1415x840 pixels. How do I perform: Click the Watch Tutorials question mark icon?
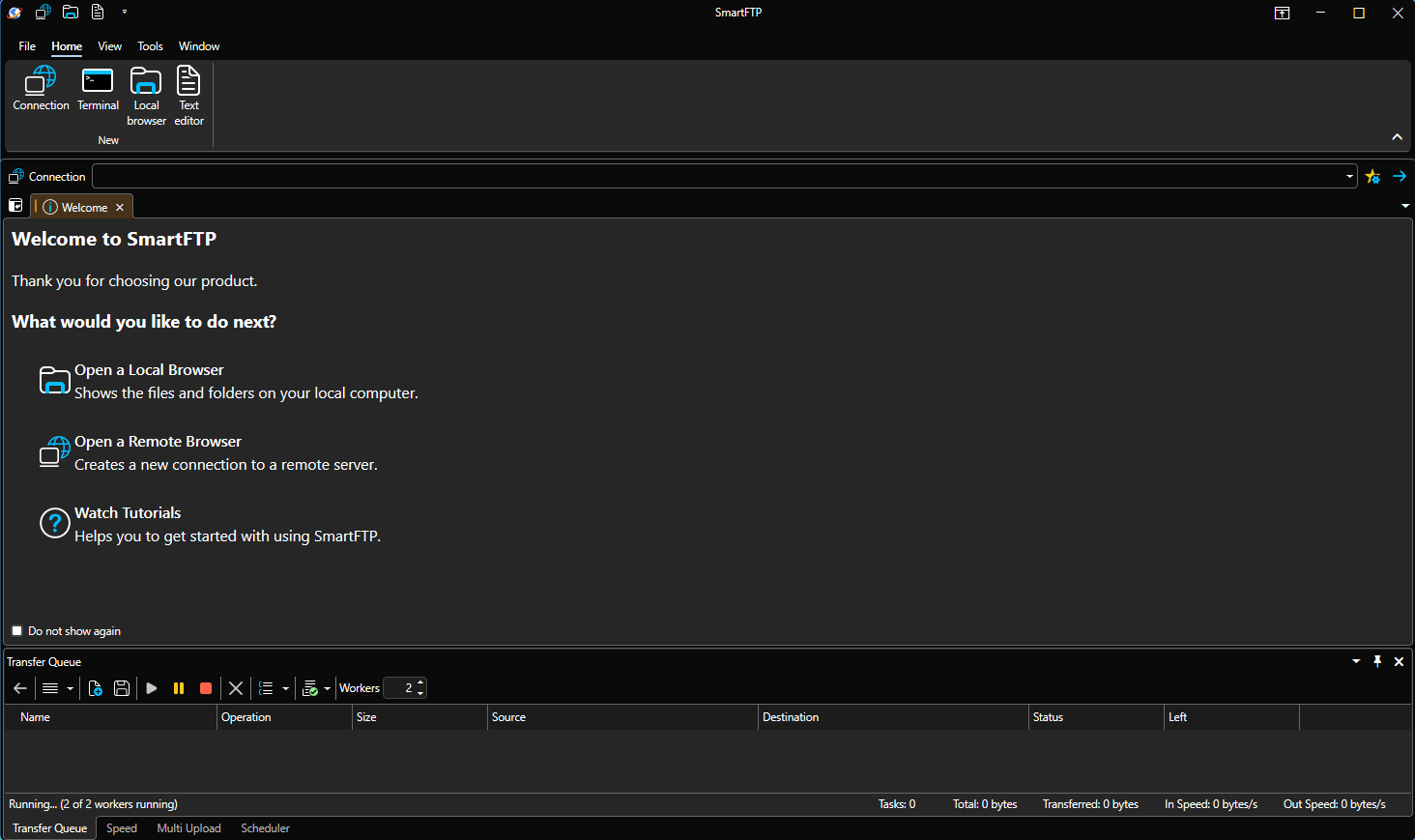click(x=54, y=523)
